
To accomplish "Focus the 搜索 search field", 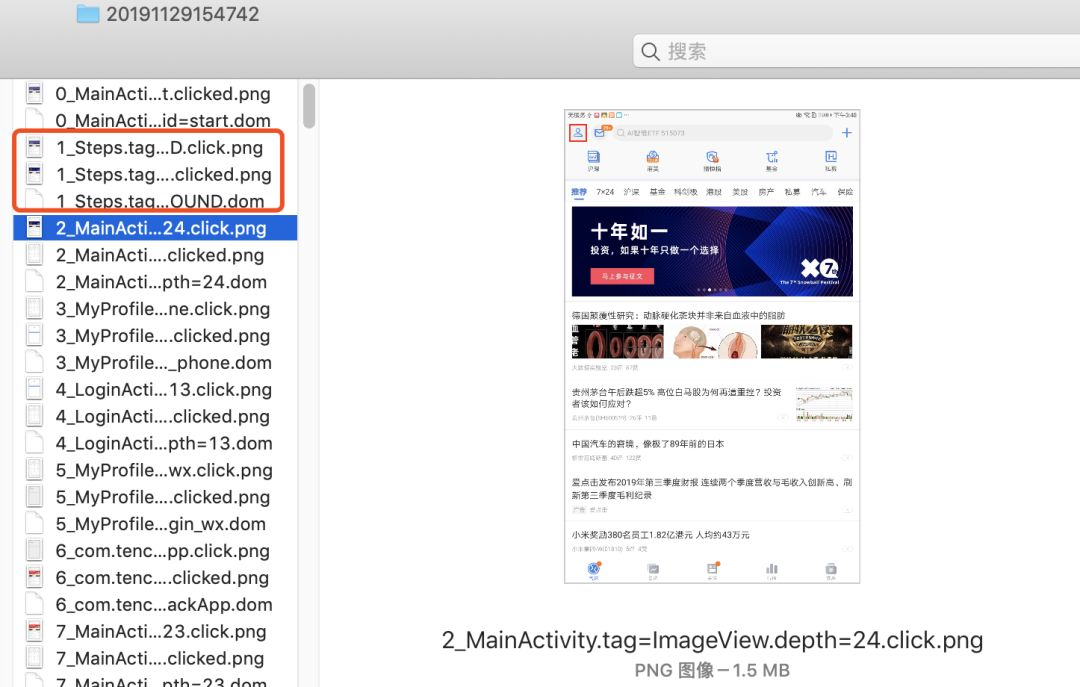I will click(x=856, y=51).
